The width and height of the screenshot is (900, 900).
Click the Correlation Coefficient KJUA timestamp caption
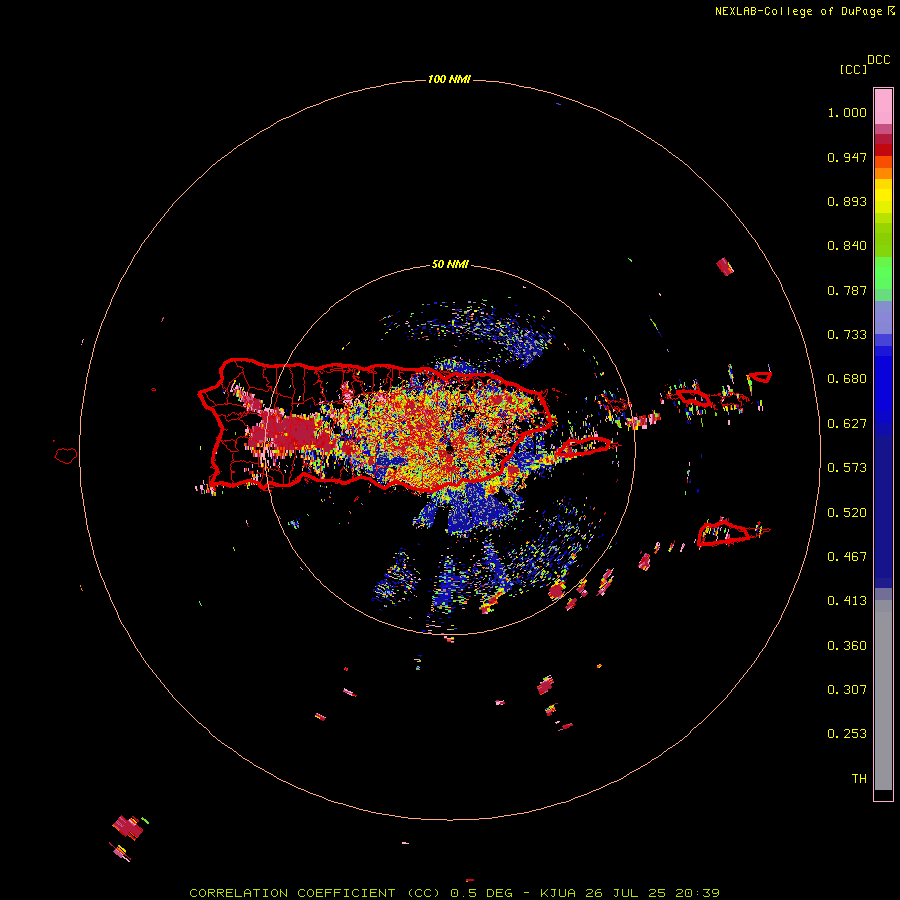click(x=454, y=893)
